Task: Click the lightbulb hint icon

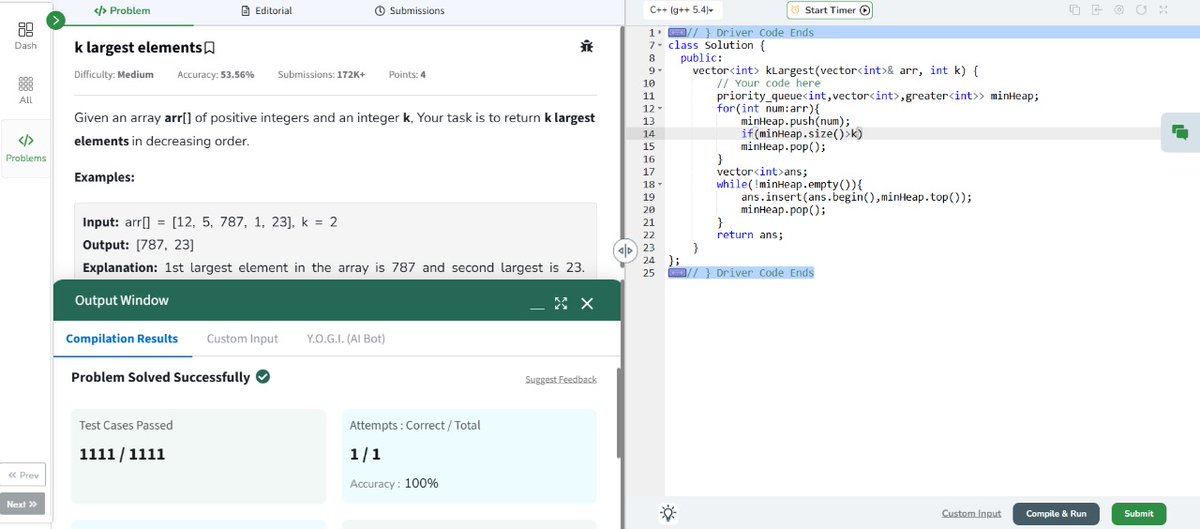Action: 668,513
